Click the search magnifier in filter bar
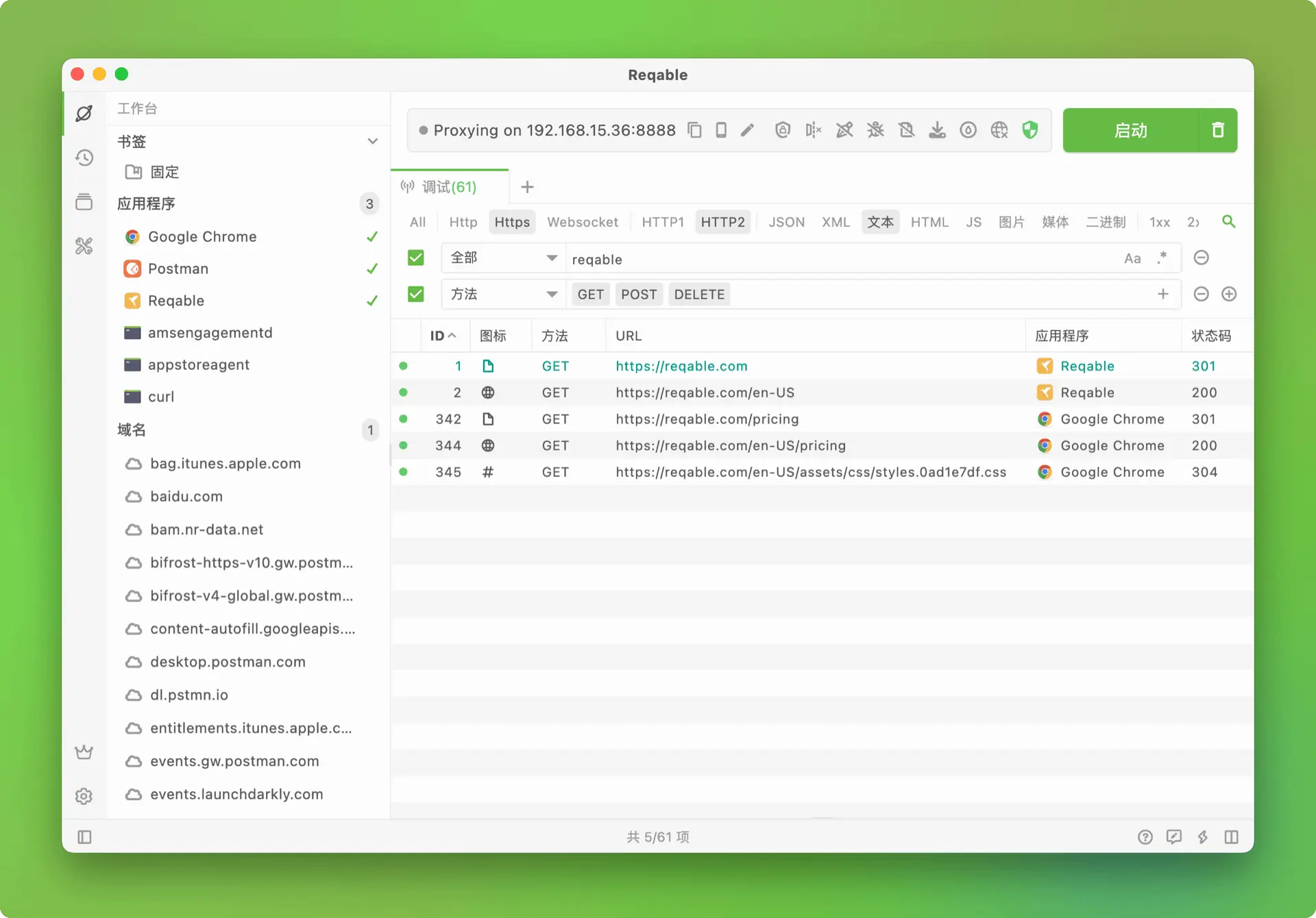 pyautogui.click(x=1229, y=221)
